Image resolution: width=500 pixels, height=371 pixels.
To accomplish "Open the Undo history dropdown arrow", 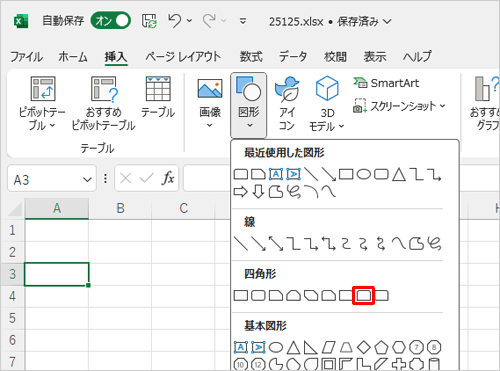I will [x=189, y=21].
